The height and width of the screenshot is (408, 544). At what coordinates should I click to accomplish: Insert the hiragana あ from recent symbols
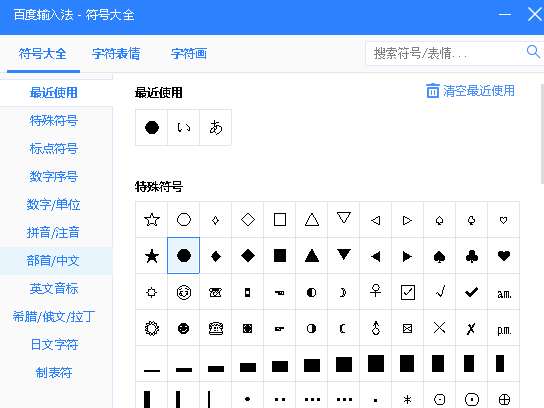click(x=215, y=127)
